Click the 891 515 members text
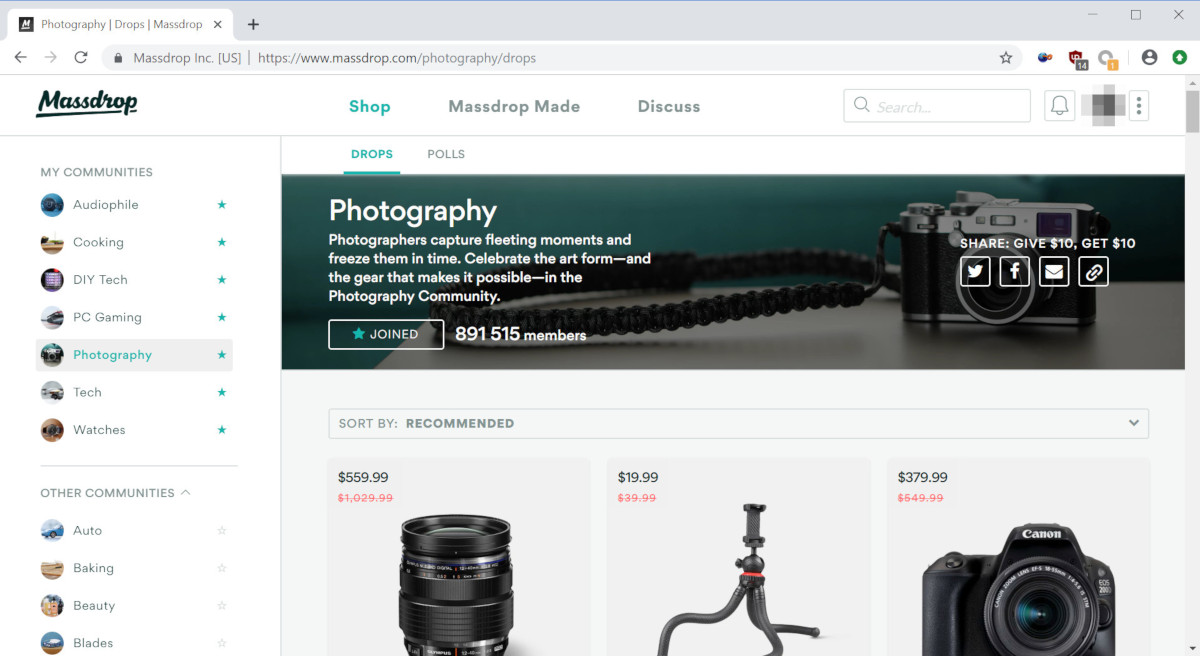 [521, 334]
